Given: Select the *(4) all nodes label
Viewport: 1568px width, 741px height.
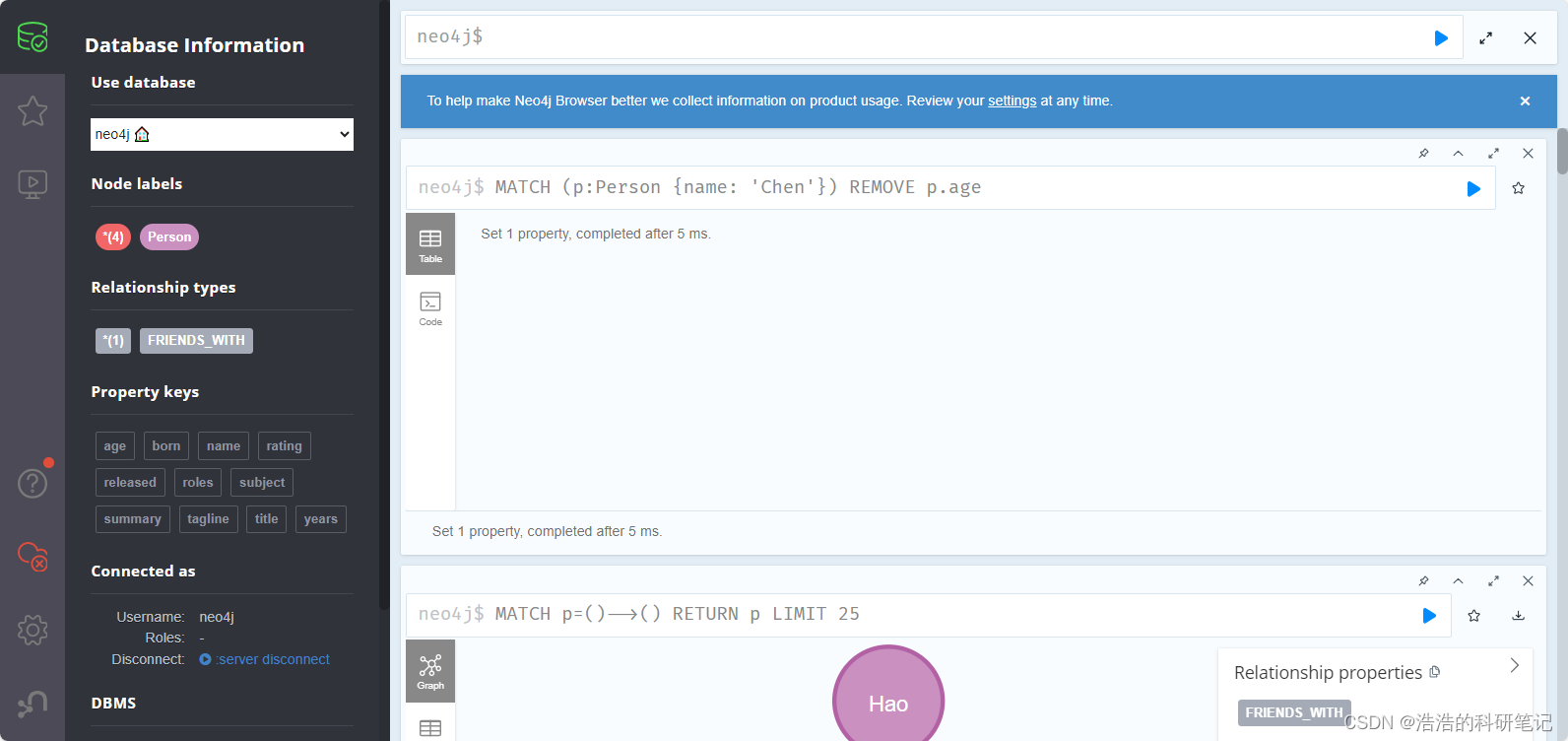Looking at the screenshot, I should tap(113, 236).
